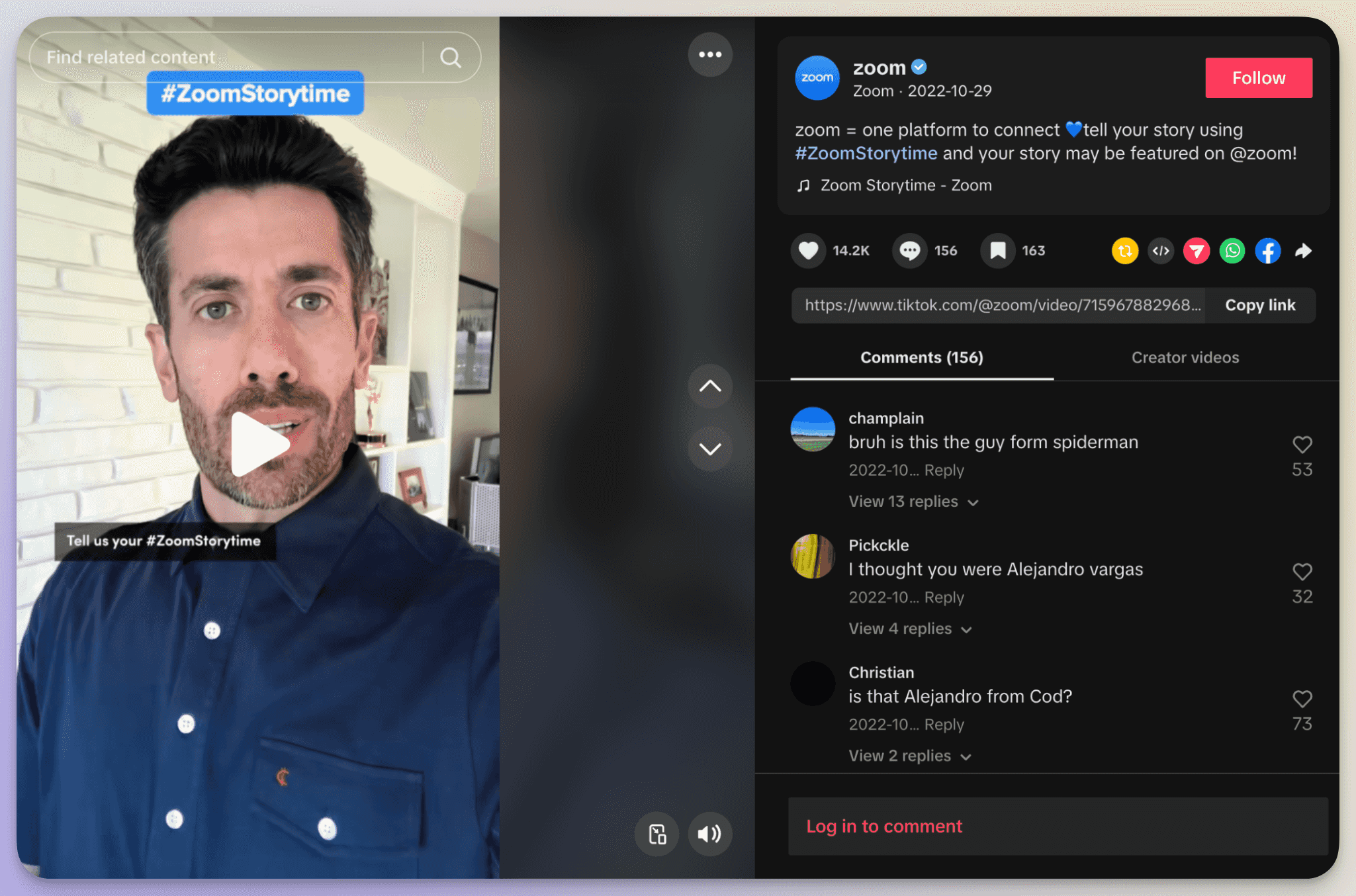
Task: Like champlain's comment with heart
Action: (1302, 444)
